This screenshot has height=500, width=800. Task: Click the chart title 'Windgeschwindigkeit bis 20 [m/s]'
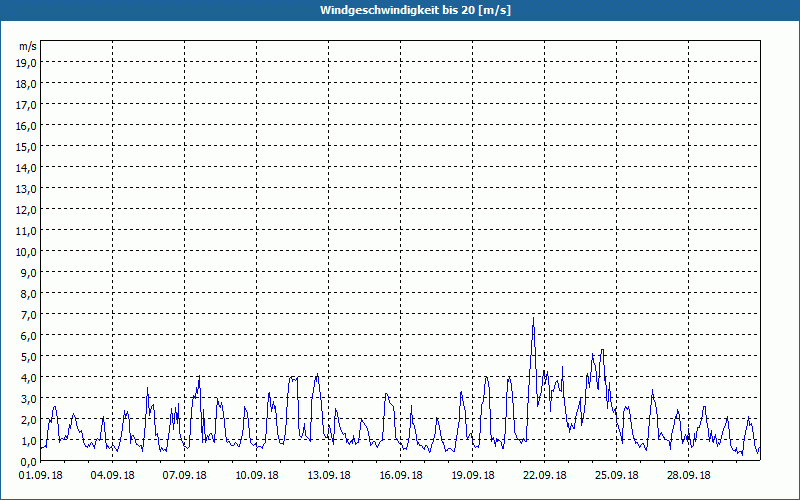click(x=415, y=10)
